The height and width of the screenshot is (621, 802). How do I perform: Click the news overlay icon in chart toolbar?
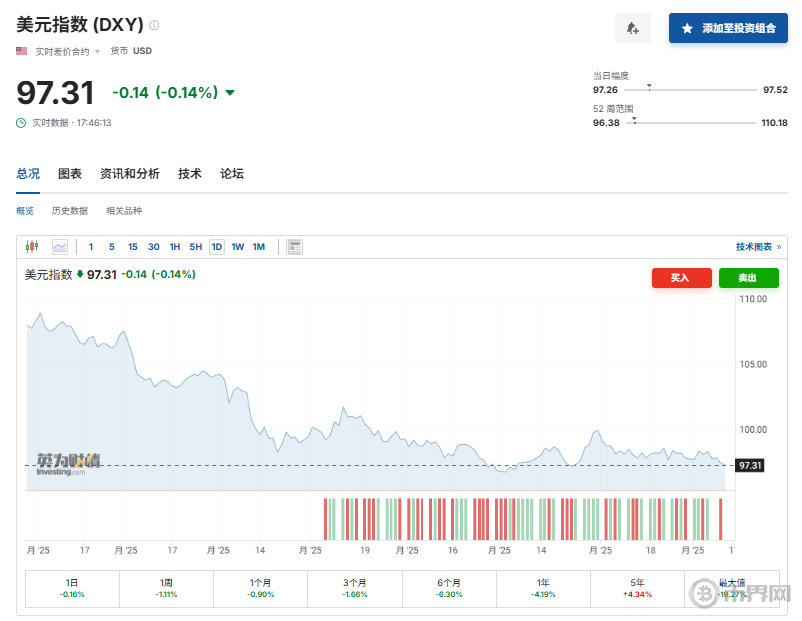(295, 247)
